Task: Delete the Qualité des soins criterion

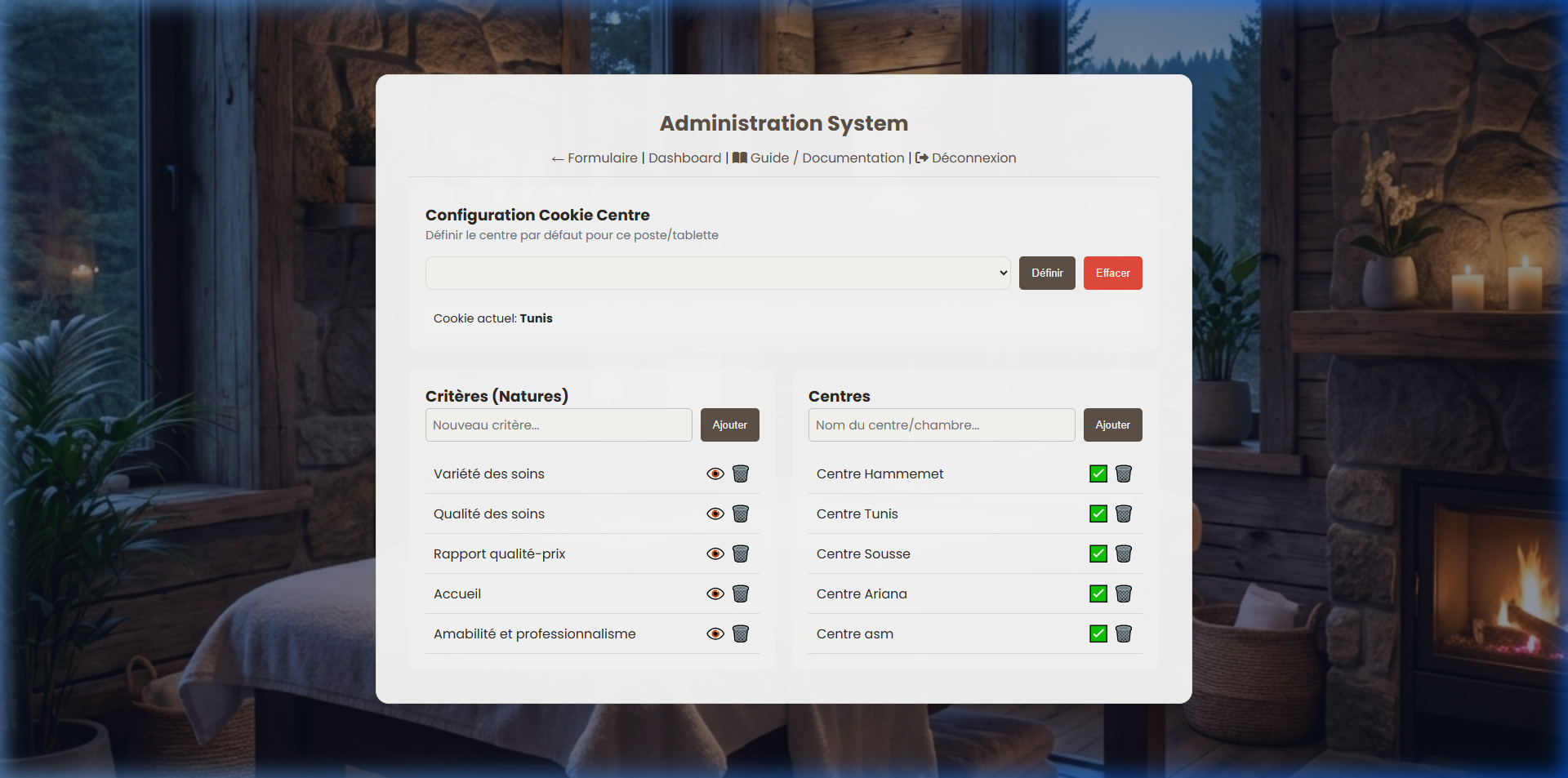Action: [741, 513]
